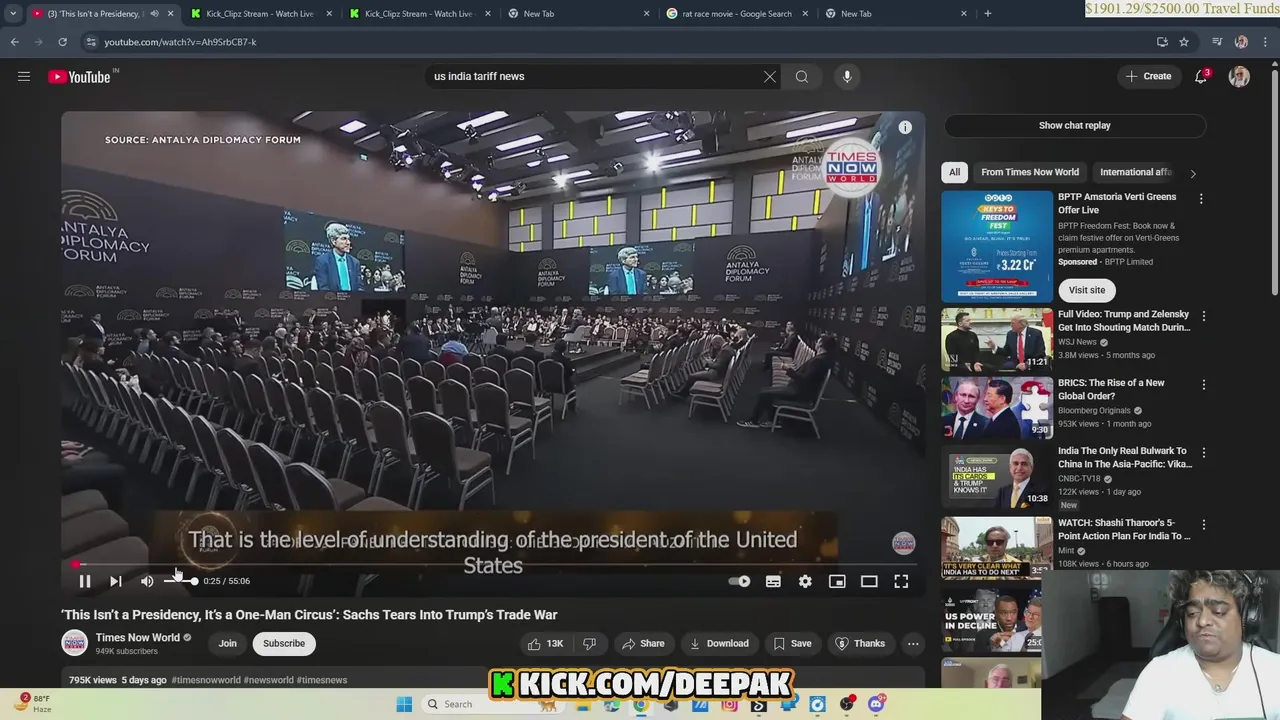Image resolution: width=1280 pixels, height=720 pixels.
Task: Enable miniplayer mode
Action: (x=837, y=581)
